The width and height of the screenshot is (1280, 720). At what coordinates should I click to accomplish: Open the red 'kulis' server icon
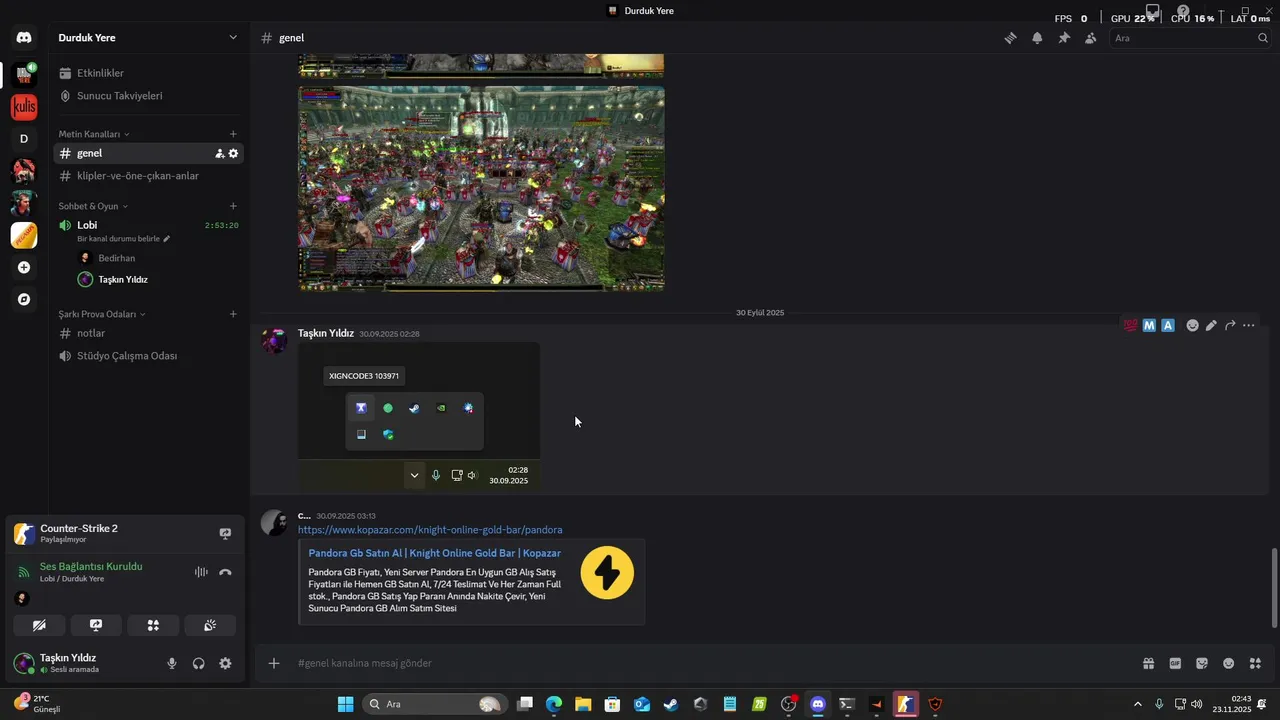(24, 107)
